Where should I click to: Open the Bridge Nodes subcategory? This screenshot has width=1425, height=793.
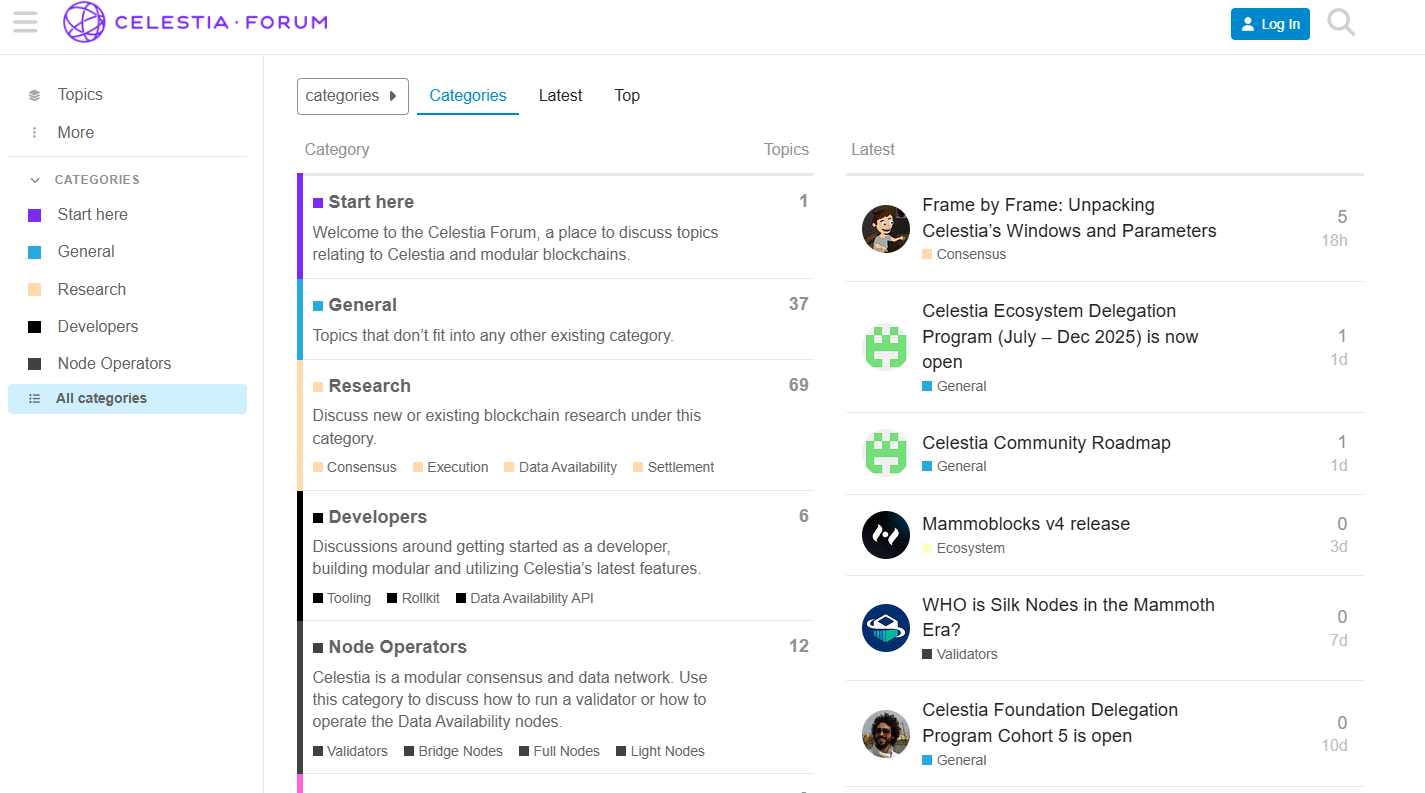click(x=454, y=751)
